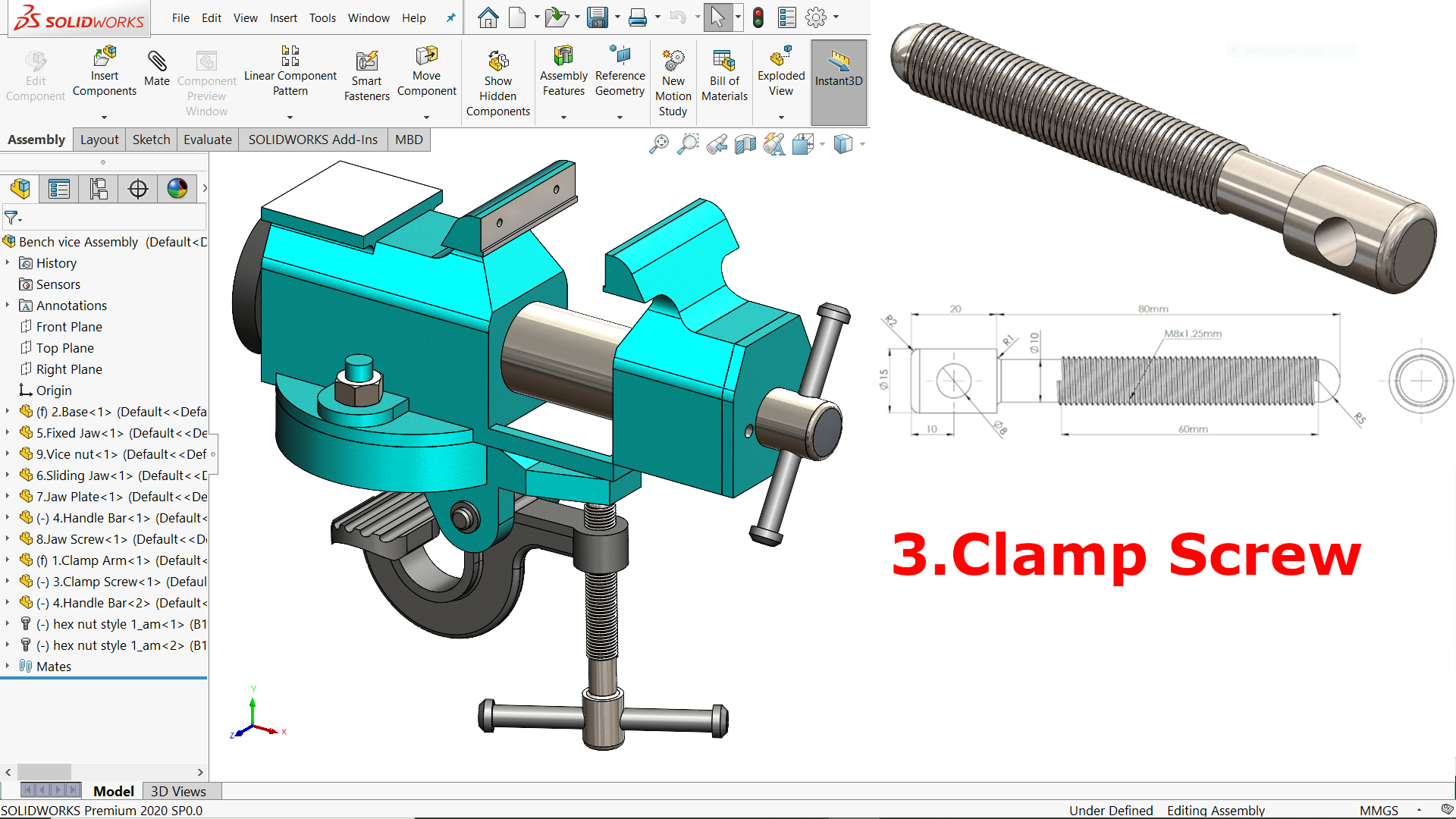Open Exploded View dropdown arrow
This screenshot has height=819, width=1456.
coord(781,118)
